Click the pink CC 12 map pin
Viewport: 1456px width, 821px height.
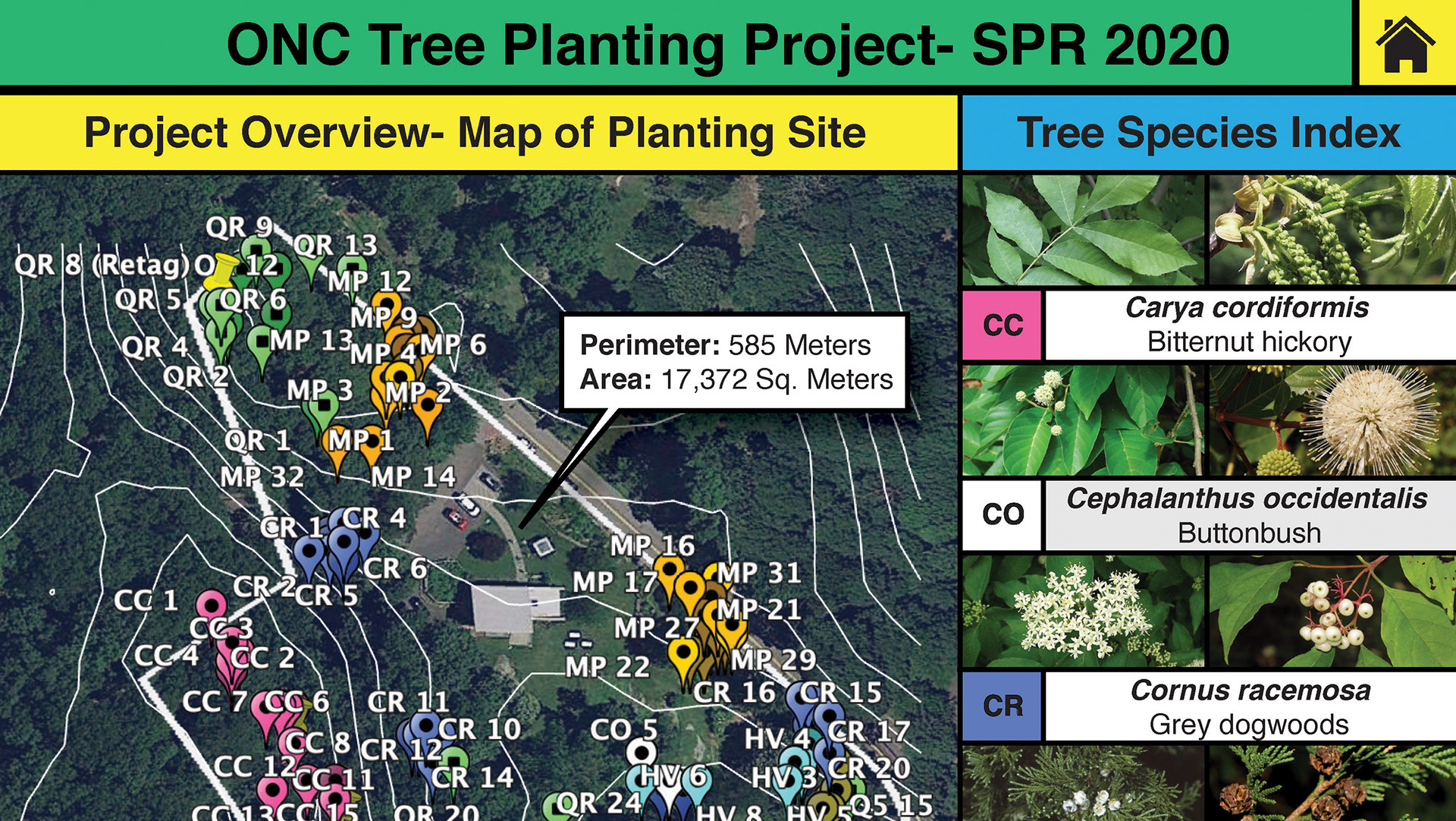pos(271,794)
